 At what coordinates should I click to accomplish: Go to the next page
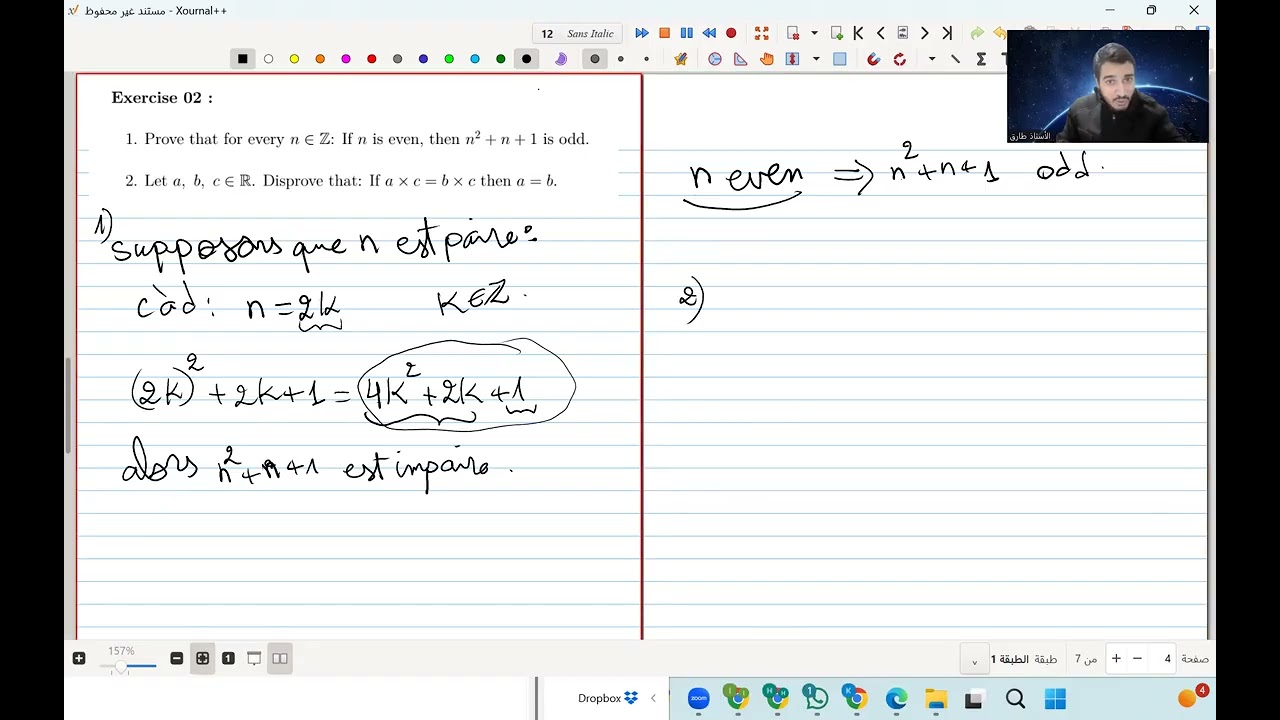pos(925,33)
